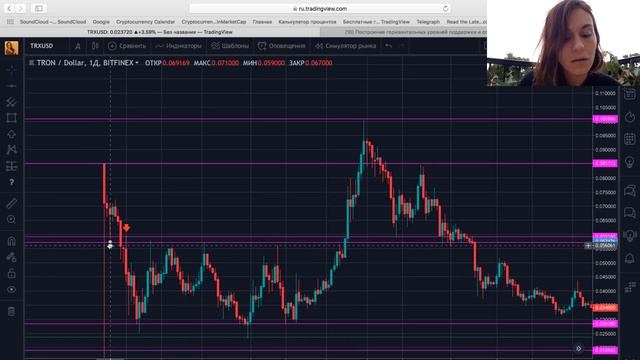
Task: Open the Telegraph bookmark
Action: pos(428,22)
